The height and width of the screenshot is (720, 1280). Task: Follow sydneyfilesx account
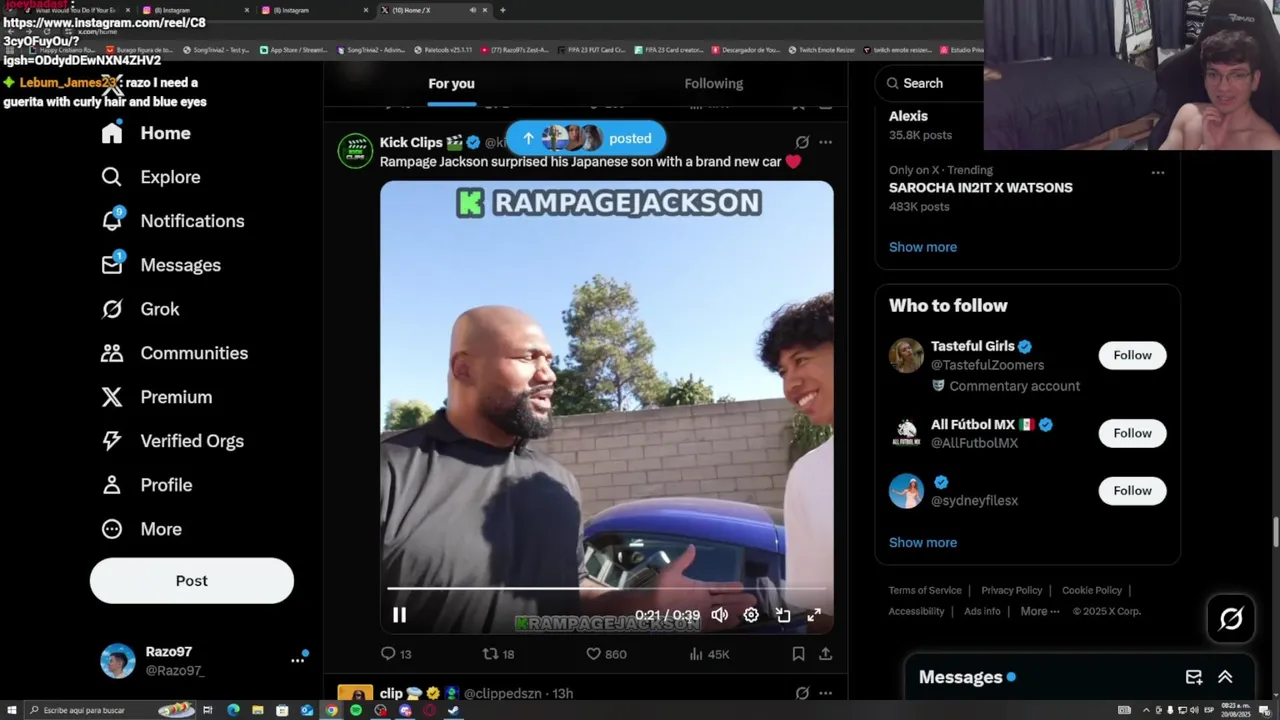pos(1132,491)
